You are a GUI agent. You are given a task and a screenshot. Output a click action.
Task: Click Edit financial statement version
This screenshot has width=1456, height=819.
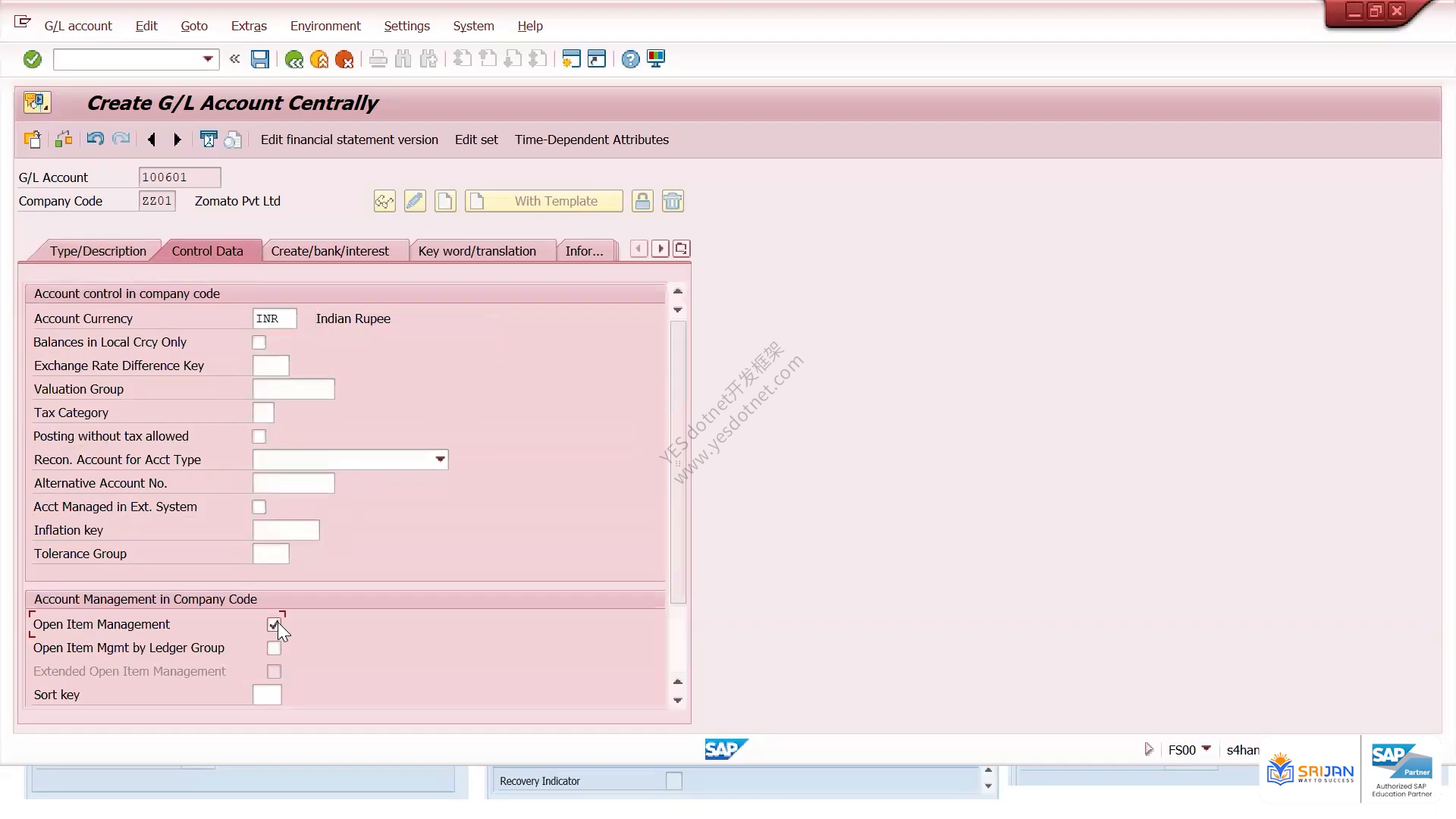[350, 140]
